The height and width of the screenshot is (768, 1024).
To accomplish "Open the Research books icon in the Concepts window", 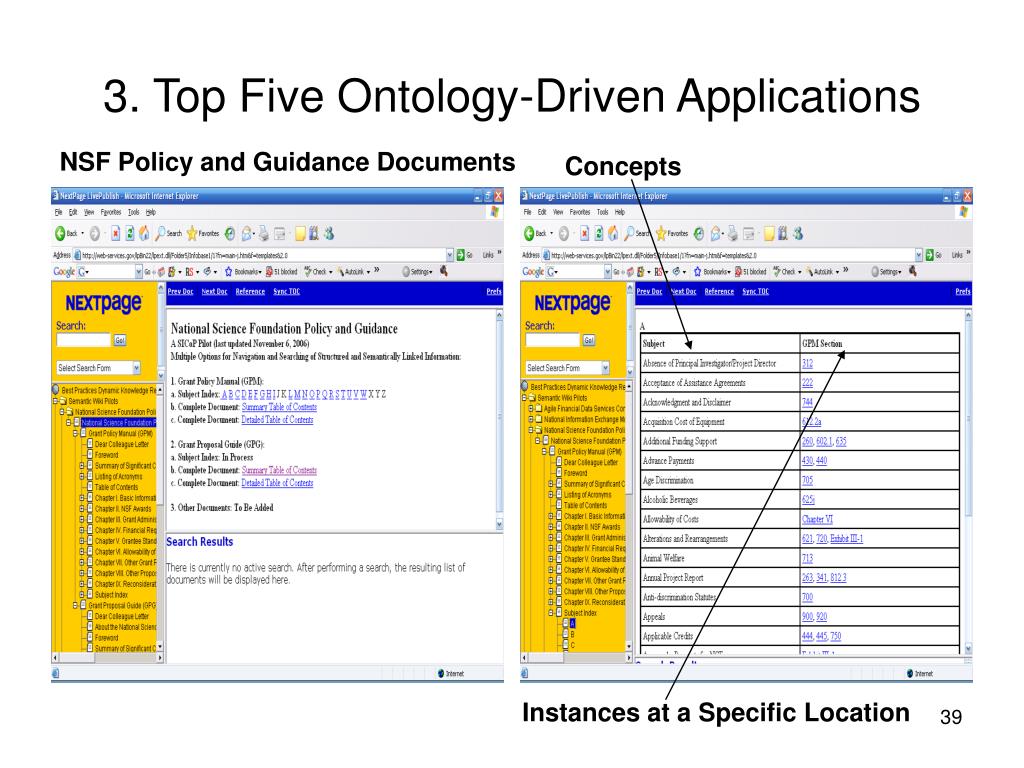I will point(782,233).
